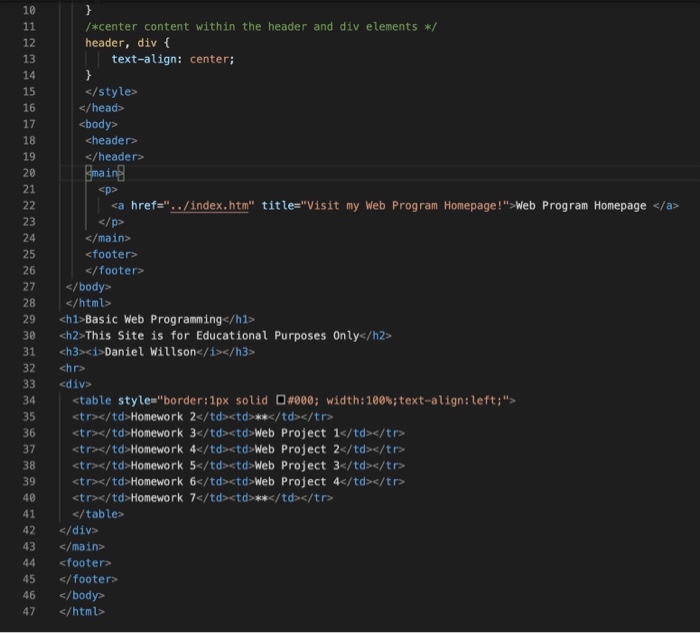Click line number 47 in the gutter
Screen dimensions: 700x633
(x=29, y=612)
